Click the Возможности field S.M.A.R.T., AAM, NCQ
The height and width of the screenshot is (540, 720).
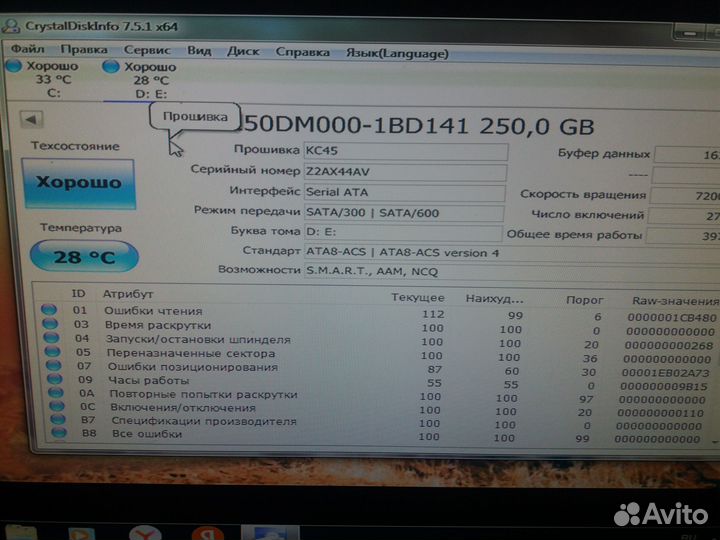[x=512, y=271]
